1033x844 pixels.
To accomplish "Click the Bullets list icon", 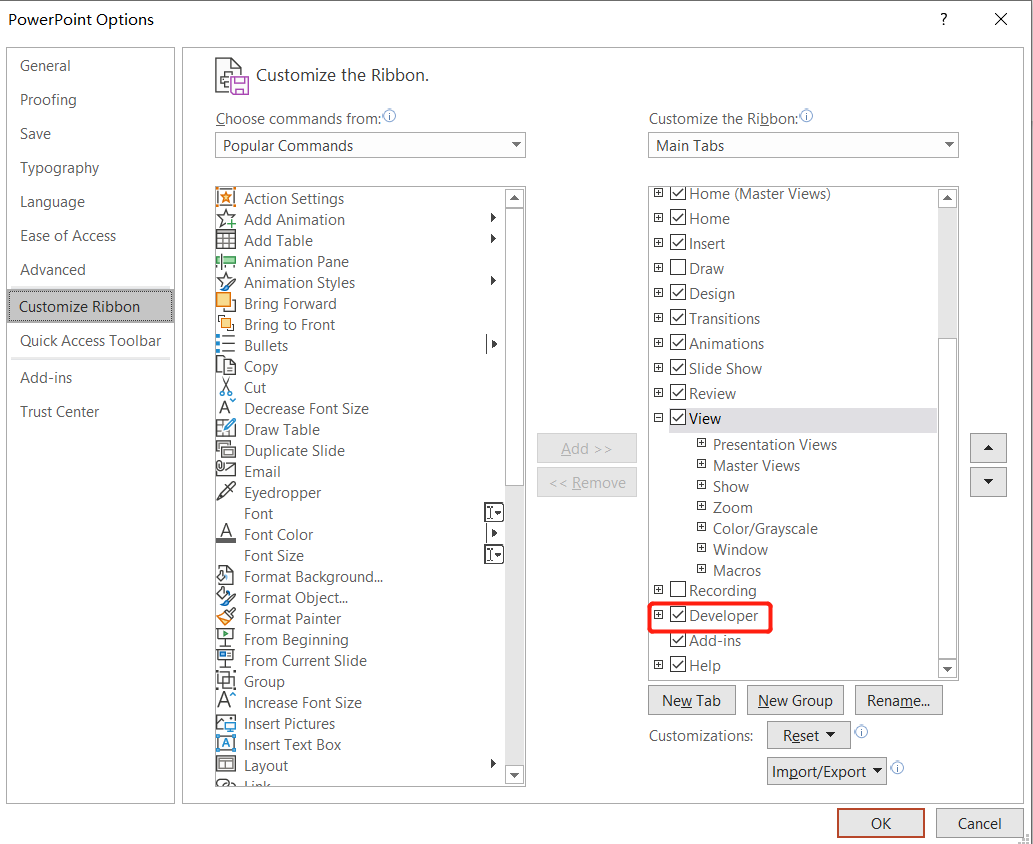I will coord(226,345).
